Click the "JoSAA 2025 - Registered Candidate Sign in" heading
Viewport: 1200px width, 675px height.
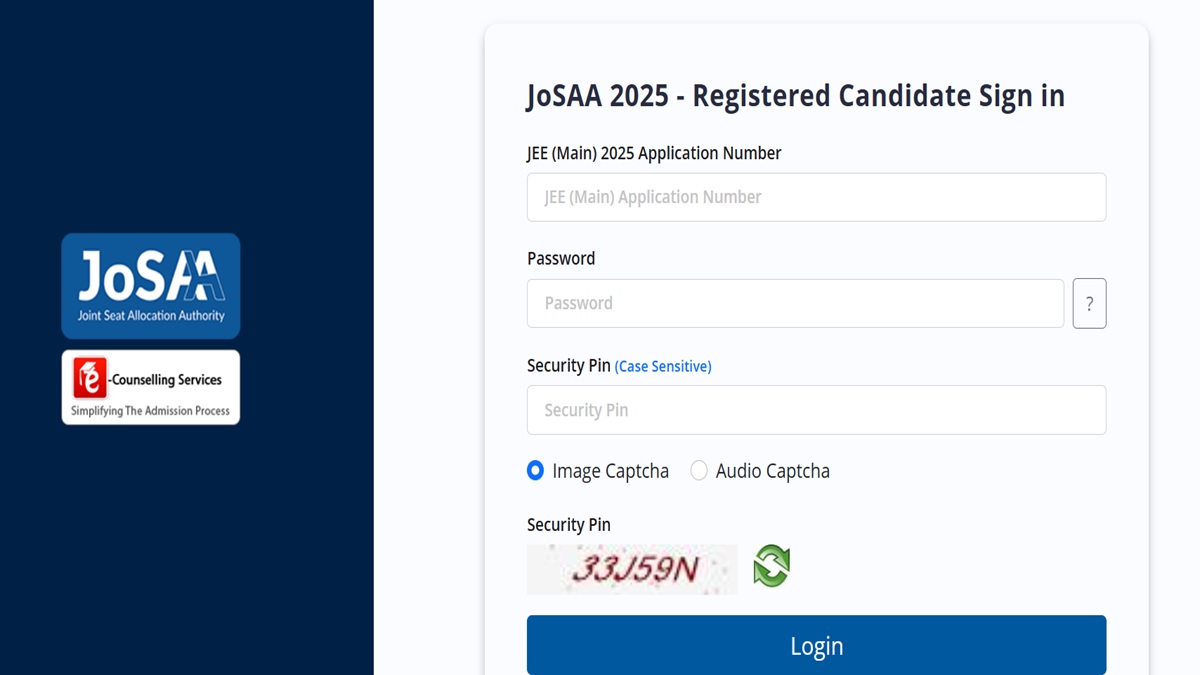tap(796, 96)
